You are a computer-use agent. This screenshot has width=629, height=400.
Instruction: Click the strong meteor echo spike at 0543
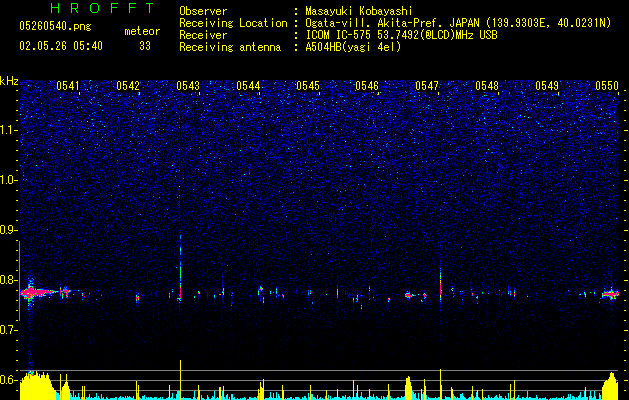(181, 268)
